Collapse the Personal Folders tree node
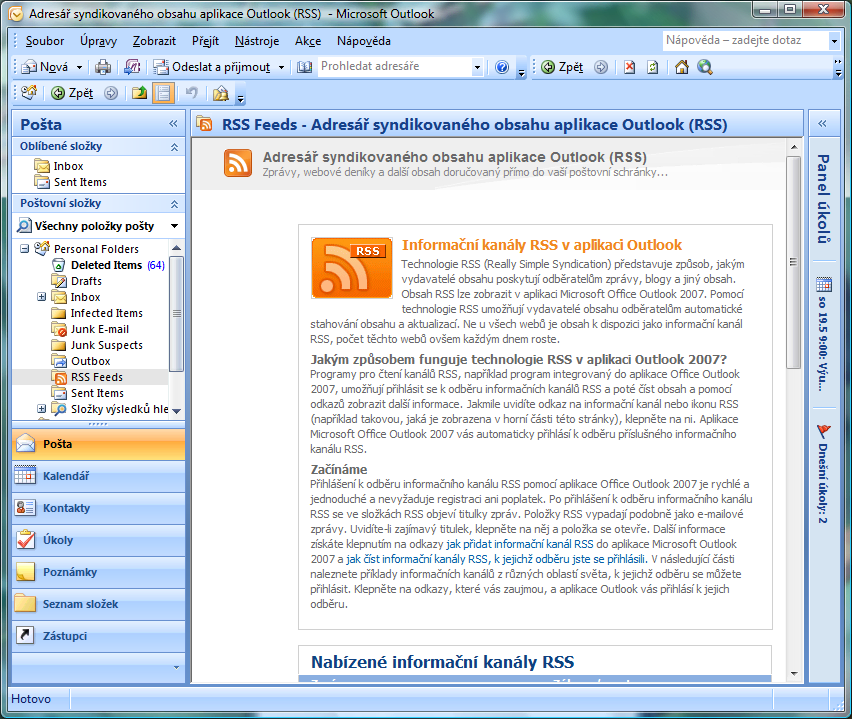This screenshot has height=719, width=852. coord(24,249)
